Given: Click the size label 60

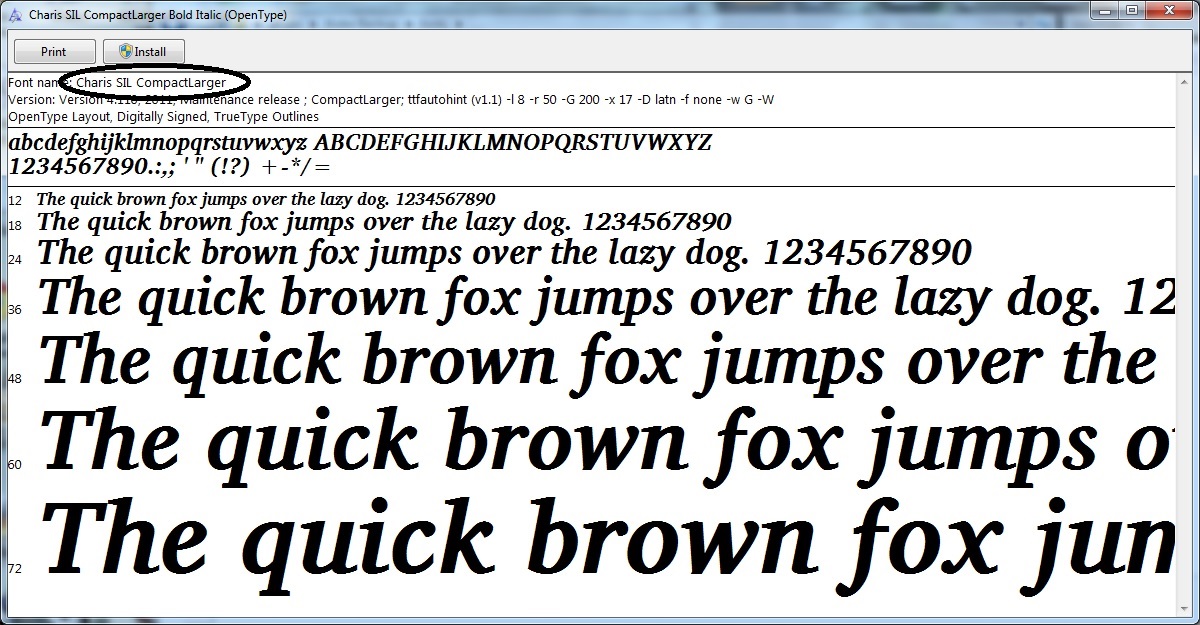Looking at the screenshot, I should 15,465.
